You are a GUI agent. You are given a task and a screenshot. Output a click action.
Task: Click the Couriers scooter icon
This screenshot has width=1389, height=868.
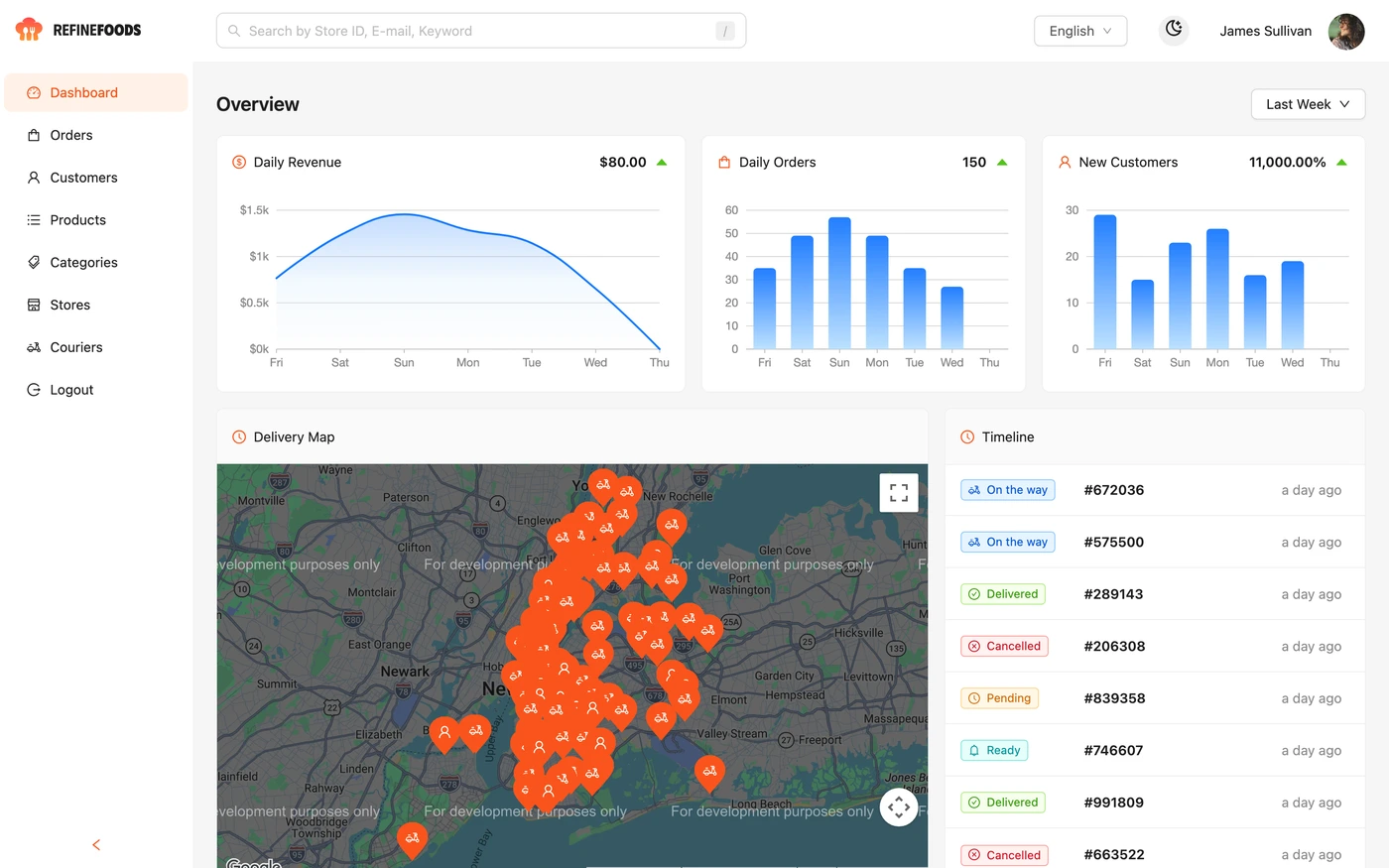pyautogui.click(x=34, y=347)
